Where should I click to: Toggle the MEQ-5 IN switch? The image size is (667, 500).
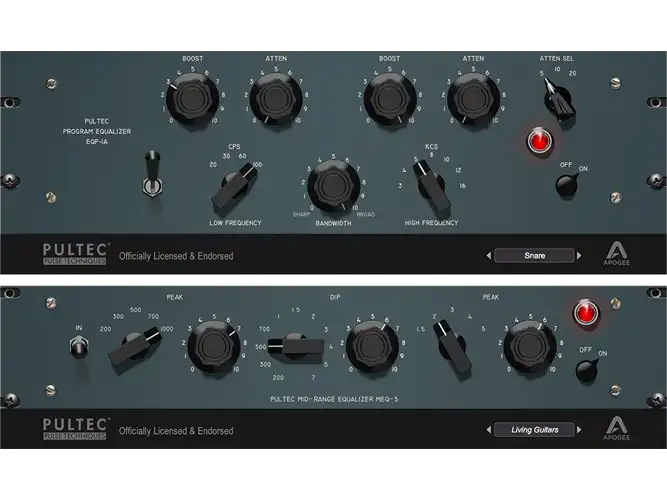78,346
